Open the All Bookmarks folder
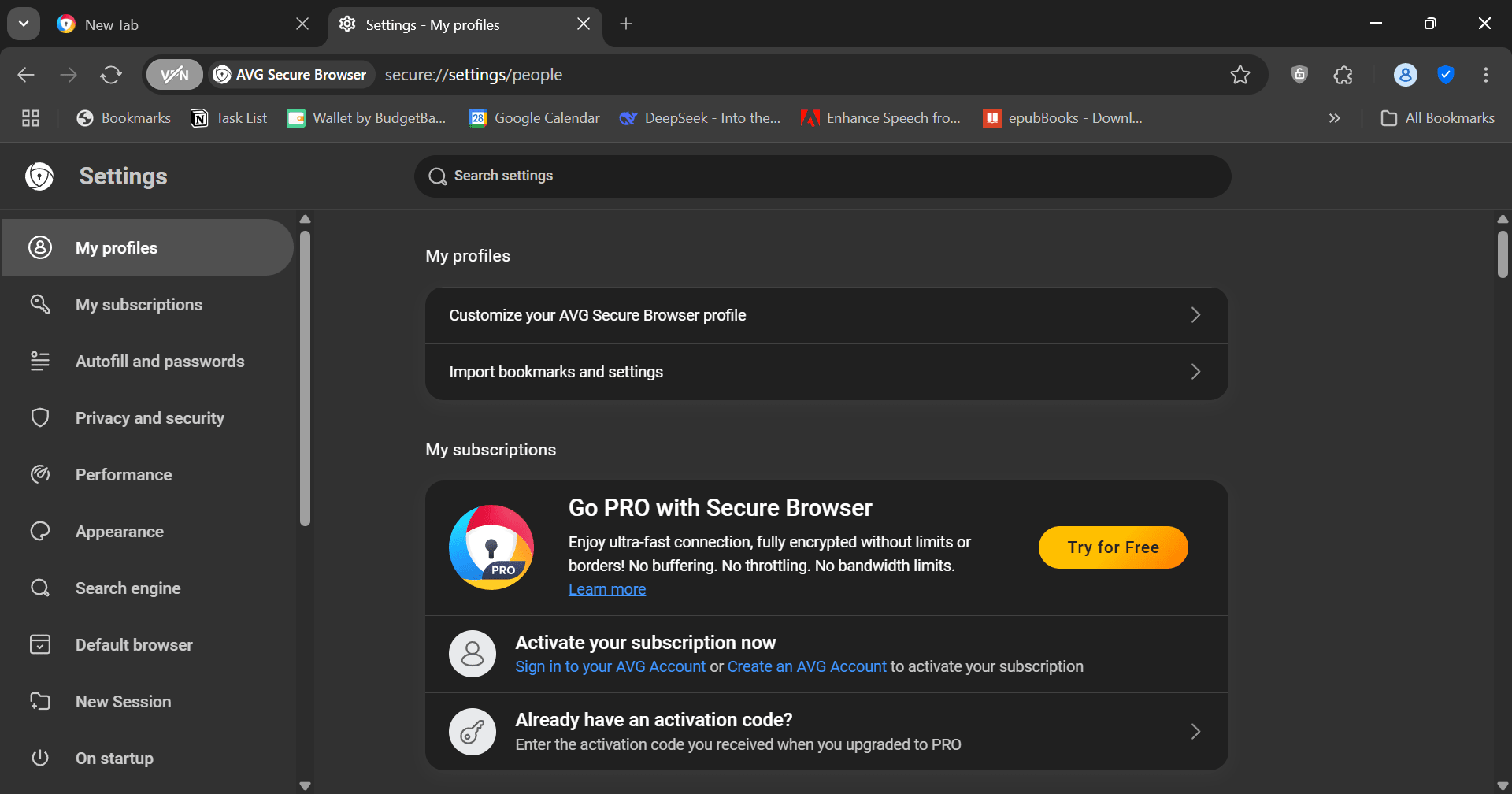This screenshot has height=794, width=1512. tap(1438, 118)
